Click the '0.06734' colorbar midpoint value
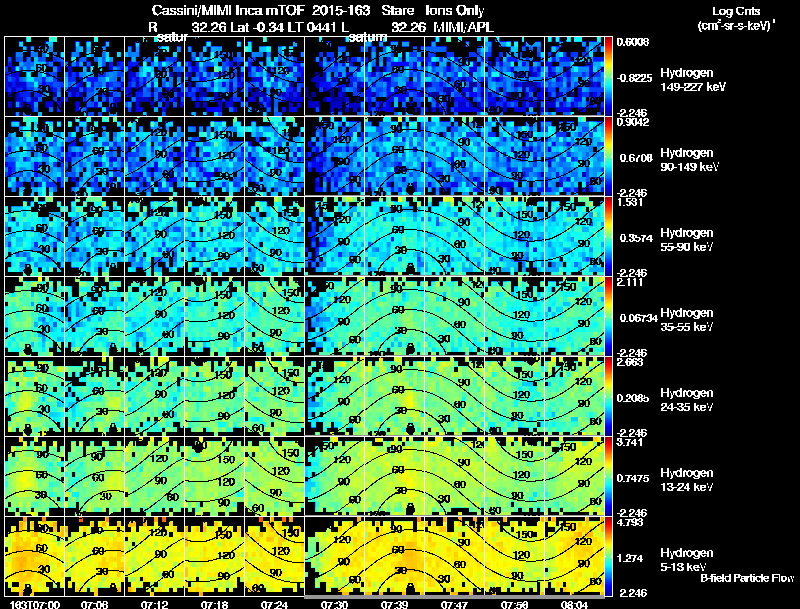Image resolution: width=800 pixels, height=609 pixels. [x=638, y=318]
